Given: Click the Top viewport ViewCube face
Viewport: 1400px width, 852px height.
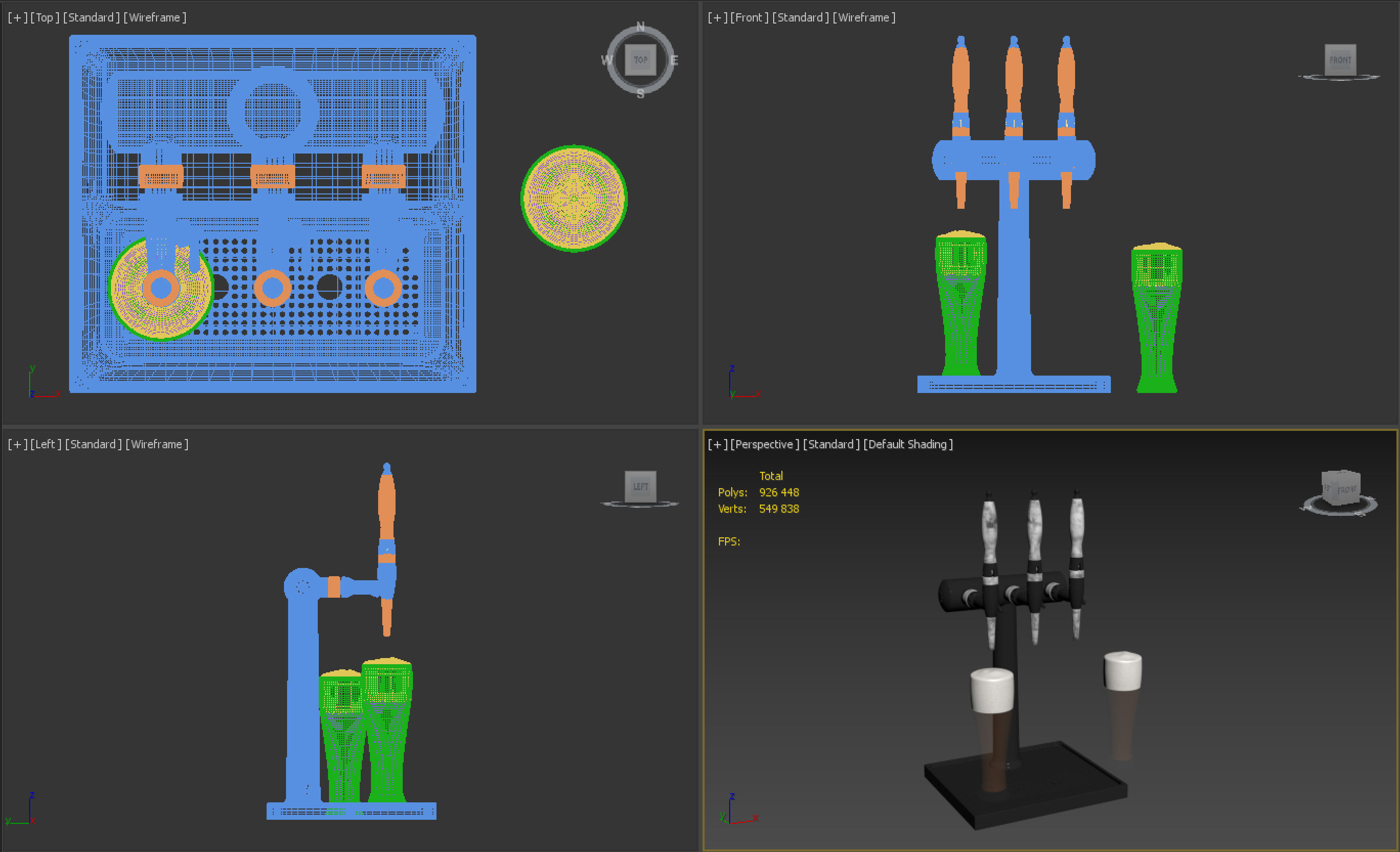Looking at the screenshot, I should [x=640, y=60].
